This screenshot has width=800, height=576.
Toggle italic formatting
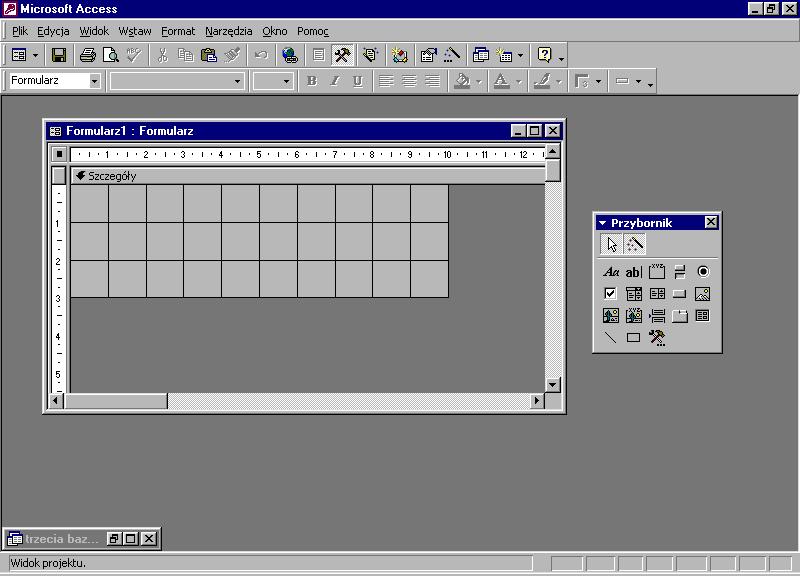click(x=335, y=81)
